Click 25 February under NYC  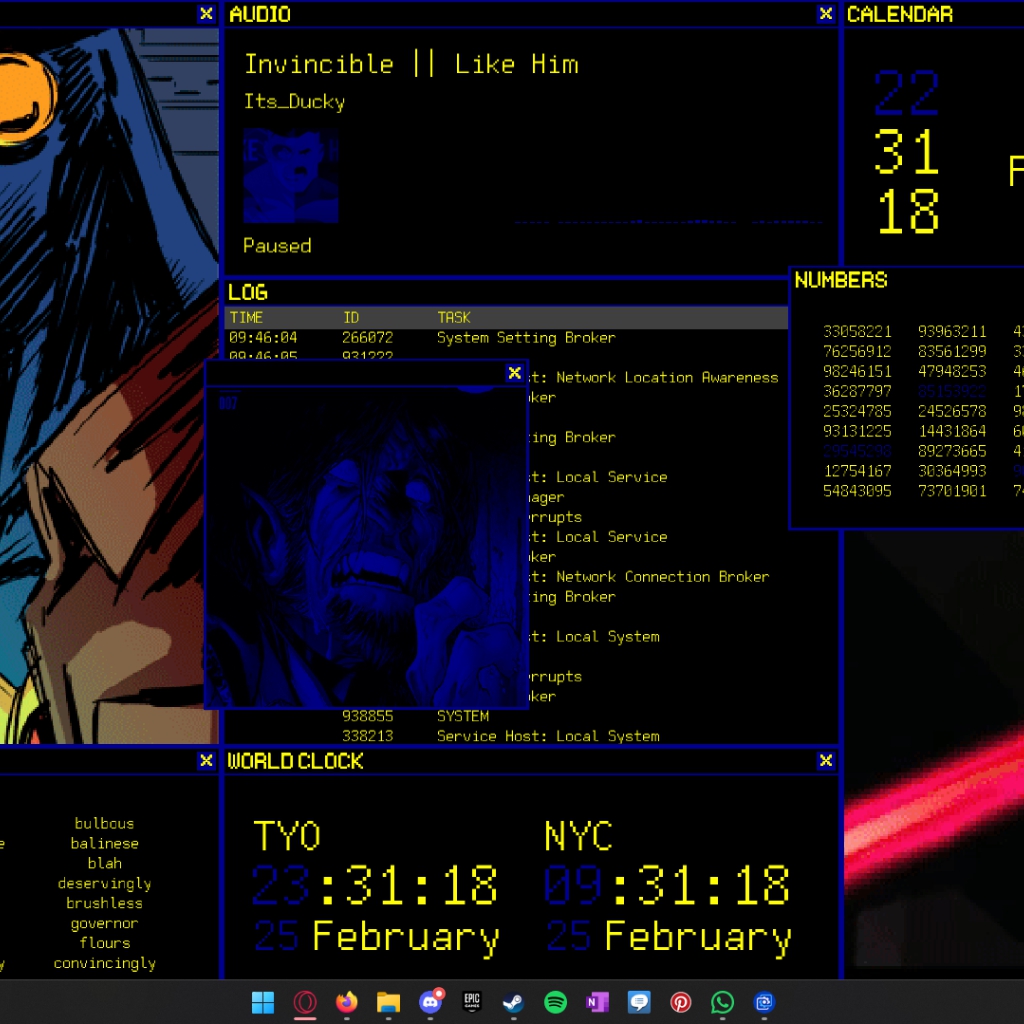coord(669,937)
